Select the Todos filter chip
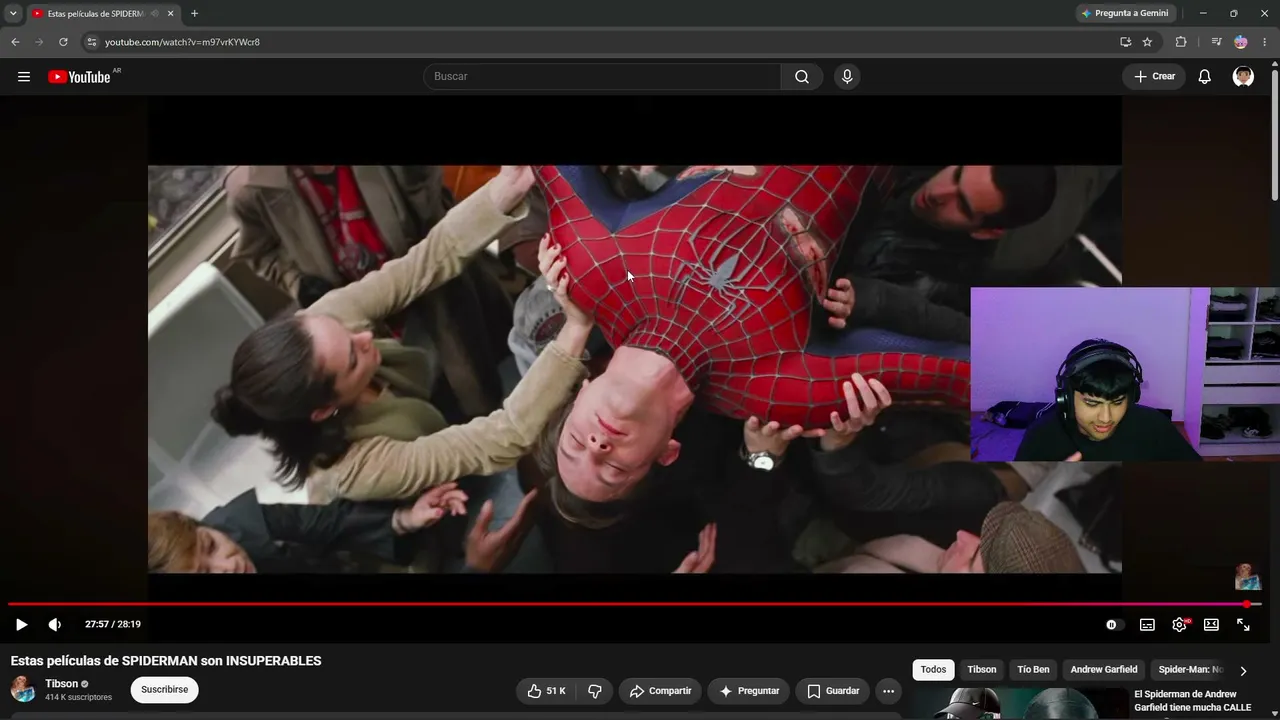1280x720 pixels. pos(933,670)
